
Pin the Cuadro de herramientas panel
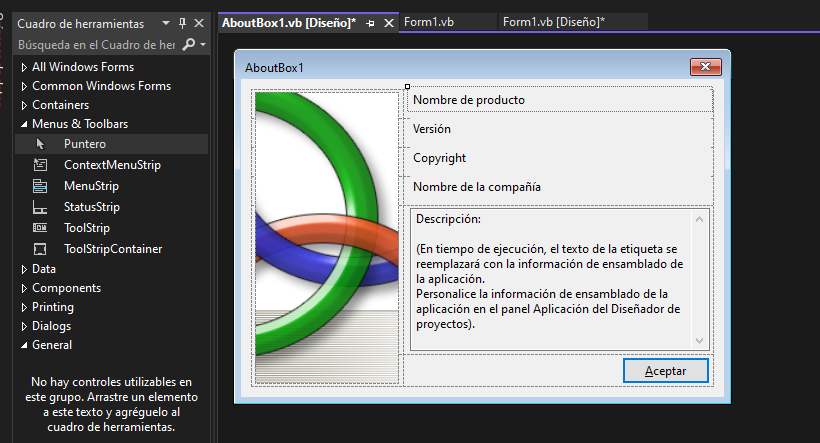(182, 23)
